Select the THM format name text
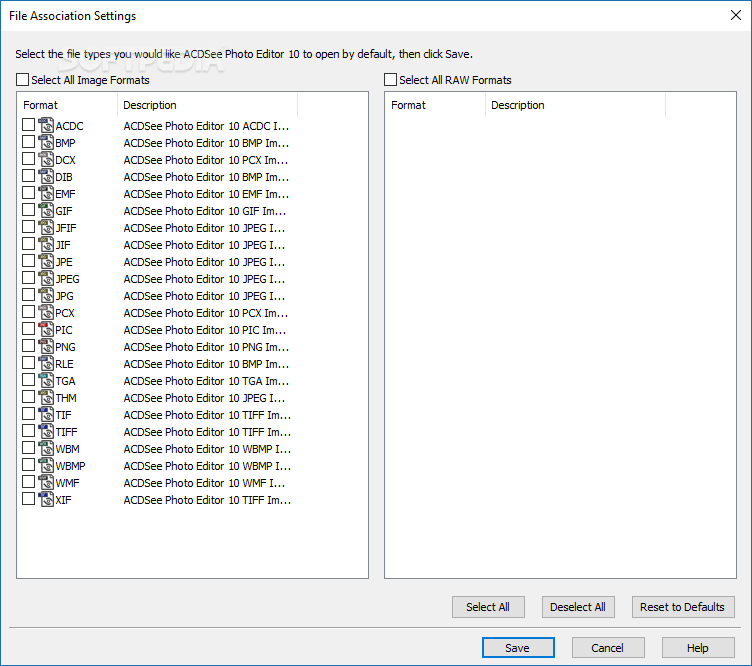This screenshot has width=752, height=666. click(66, 398)
